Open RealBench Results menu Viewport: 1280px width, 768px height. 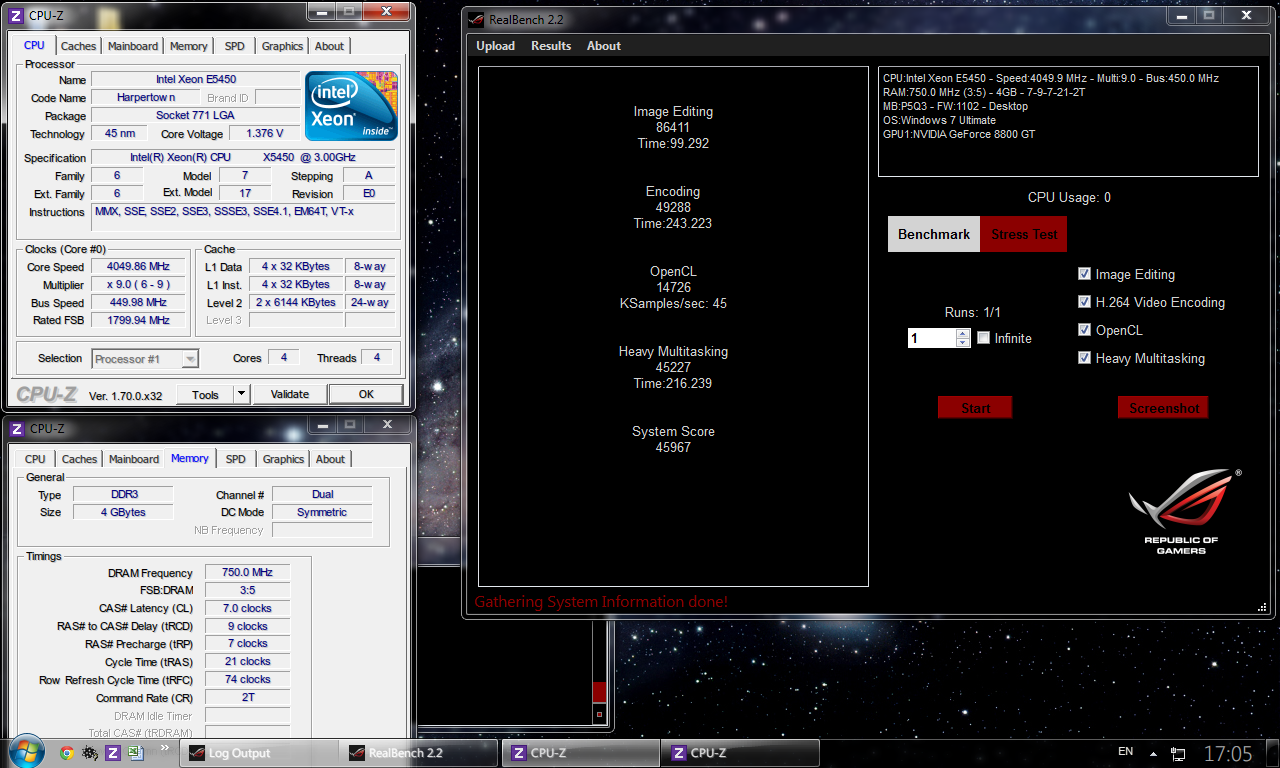click(551, 46)
